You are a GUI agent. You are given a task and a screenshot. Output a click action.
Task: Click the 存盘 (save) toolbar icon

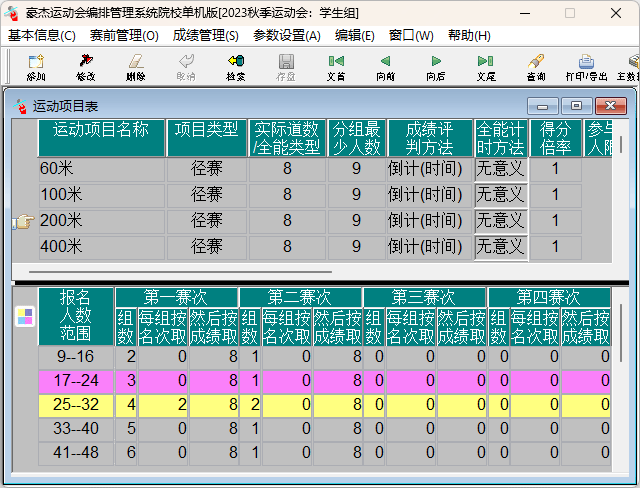point(286,67)
